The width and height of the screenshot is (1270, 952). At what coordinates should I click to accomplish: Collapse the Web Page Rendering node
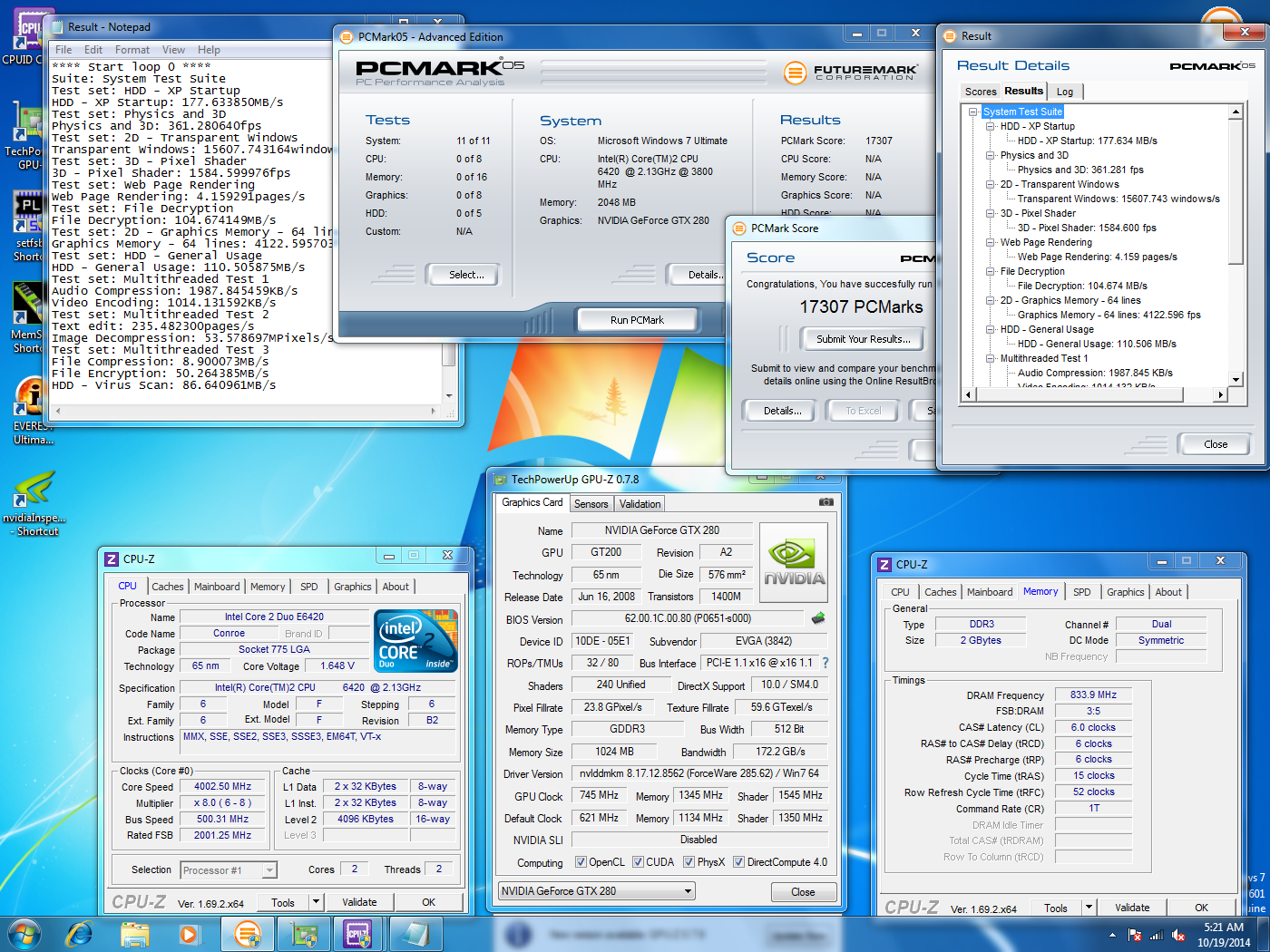(991, 242)
